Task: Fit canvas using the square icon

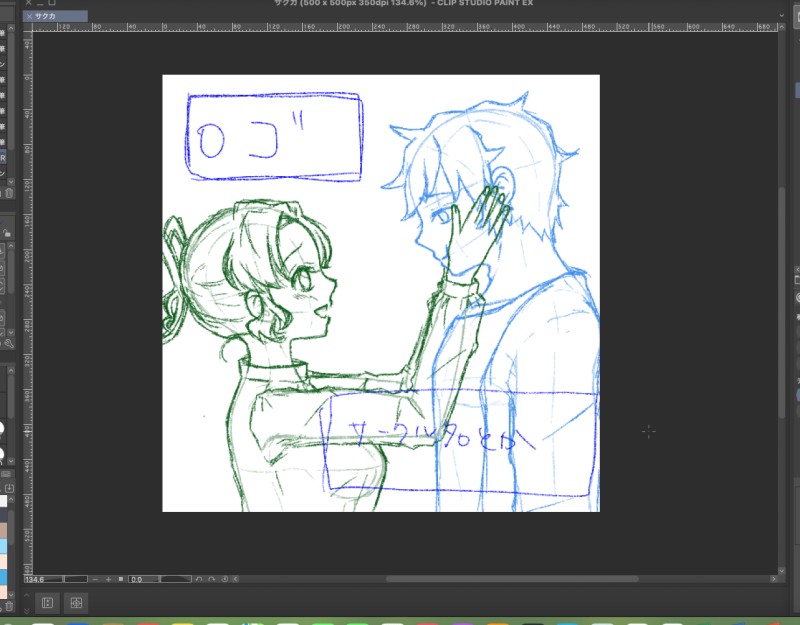Action: (x=121, y=579)
